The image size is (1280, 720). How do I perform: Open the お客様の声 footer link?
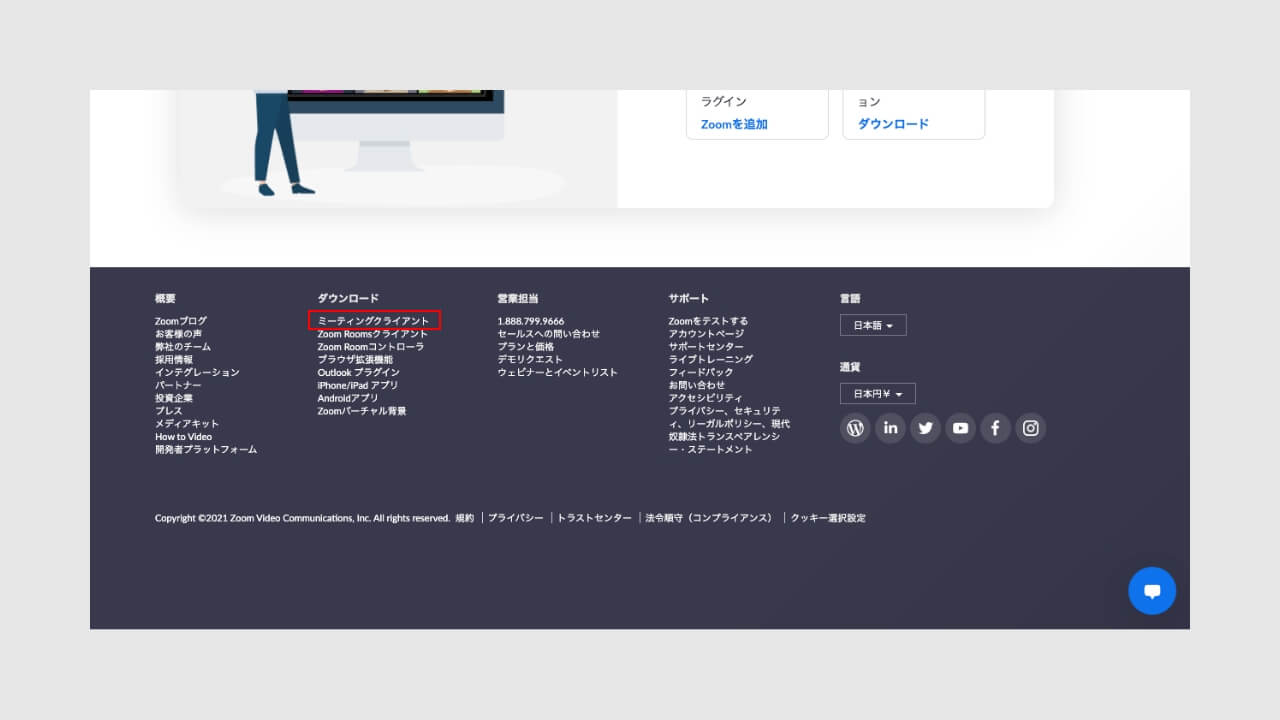pyautogui.click(x=178, y=334)
